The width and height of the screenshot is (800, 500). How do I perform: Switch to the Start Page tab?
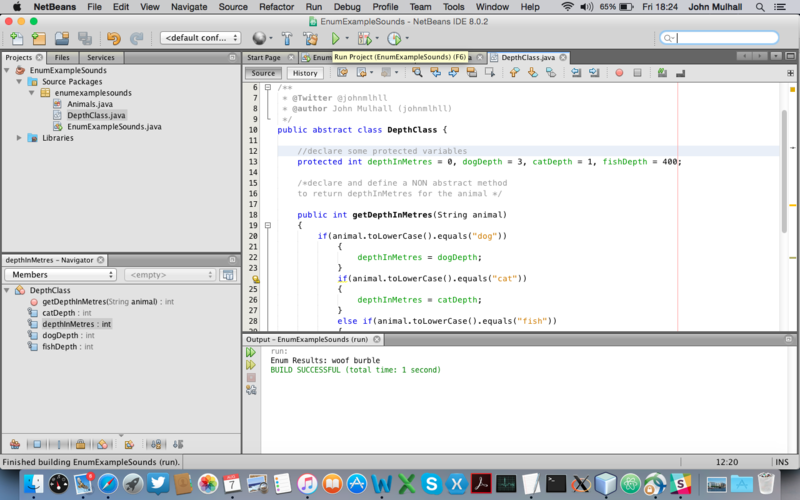(x=264, y=58)
